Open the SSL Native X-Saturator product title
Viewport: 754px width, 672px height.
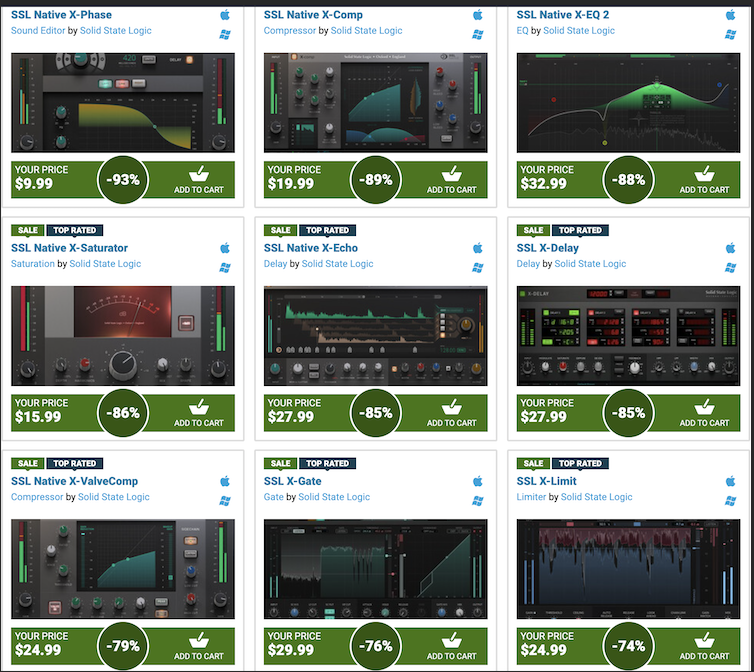69,248
